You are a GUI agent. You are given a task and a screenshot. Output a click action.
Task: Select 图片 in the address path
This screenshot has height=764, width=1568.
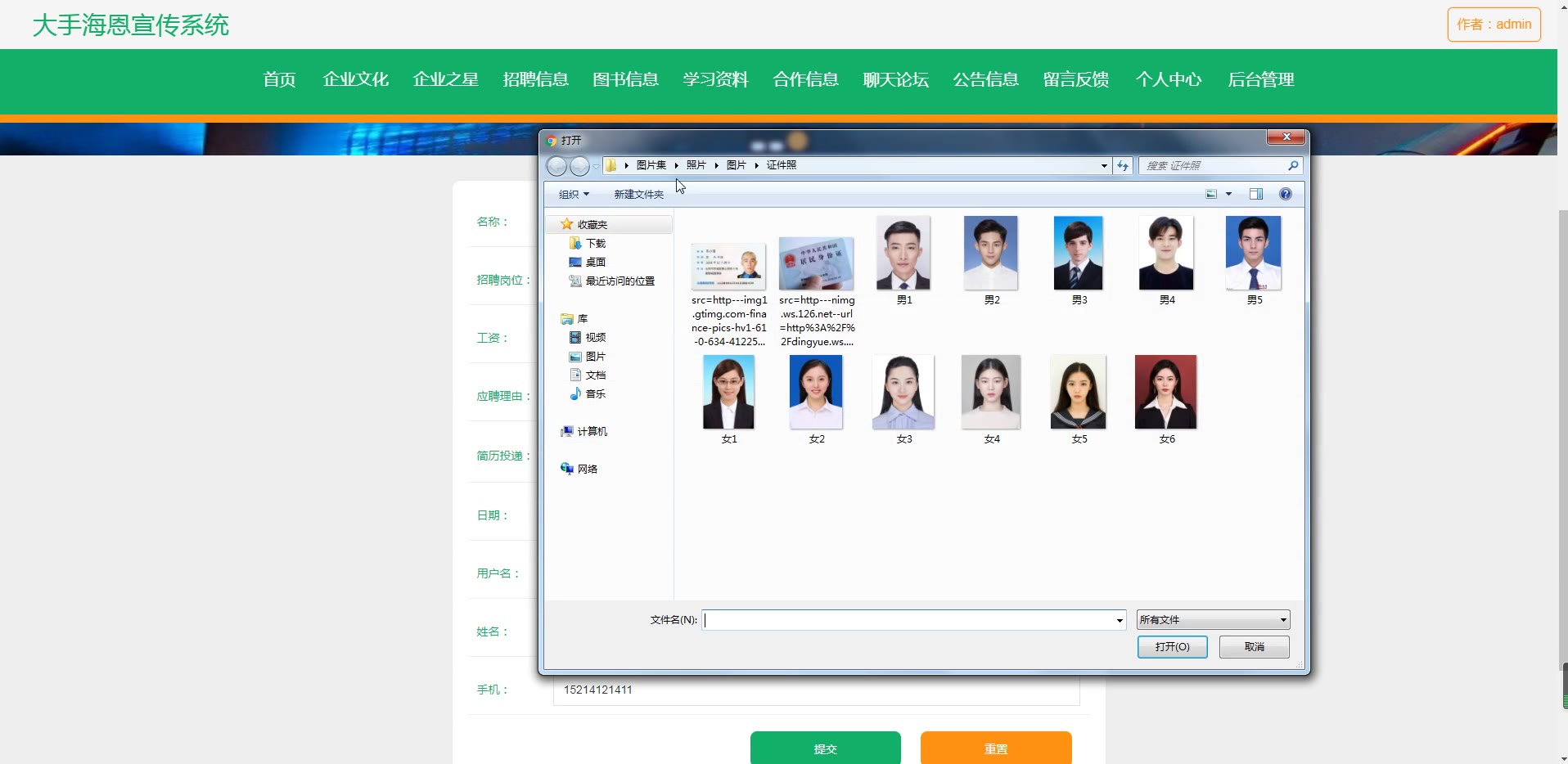(x=737, y=165)
